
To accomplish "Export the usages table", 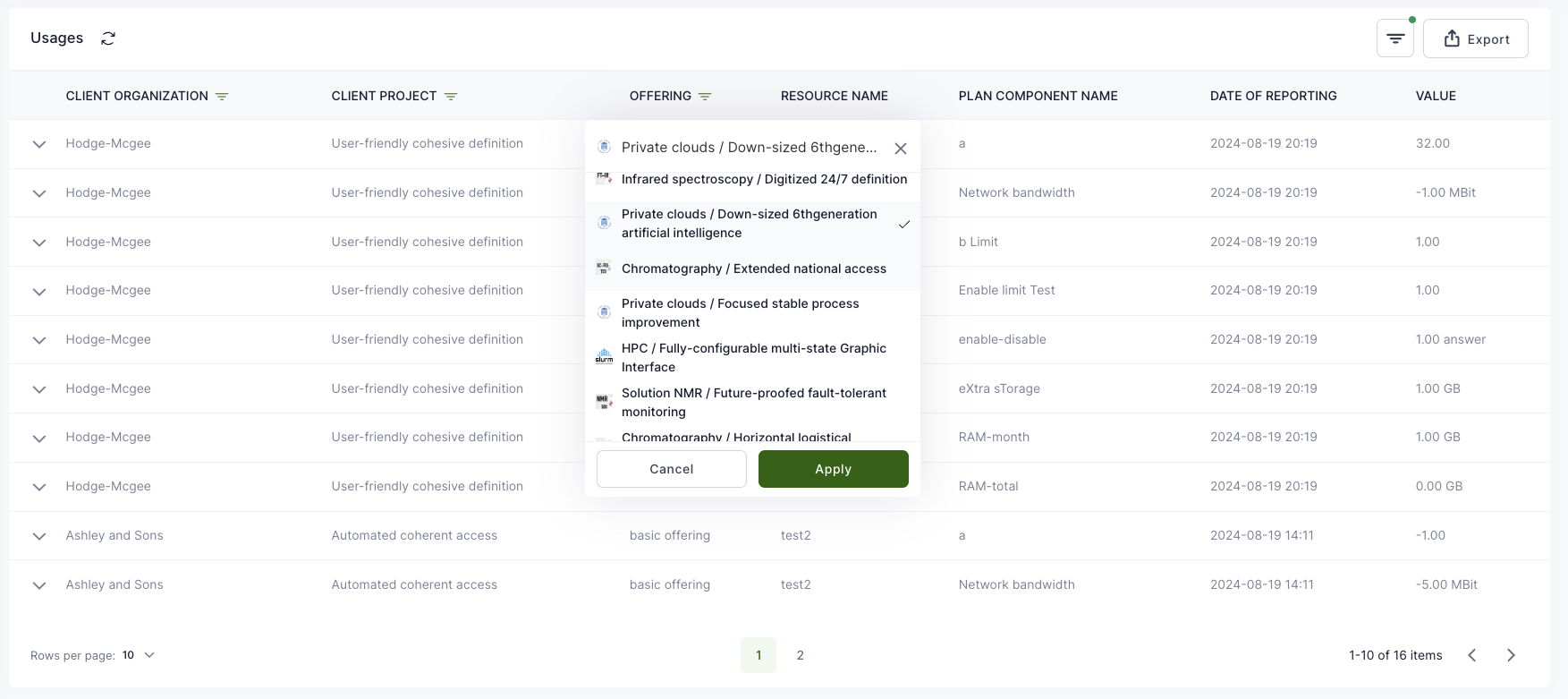I will [x=1475, y=38].
